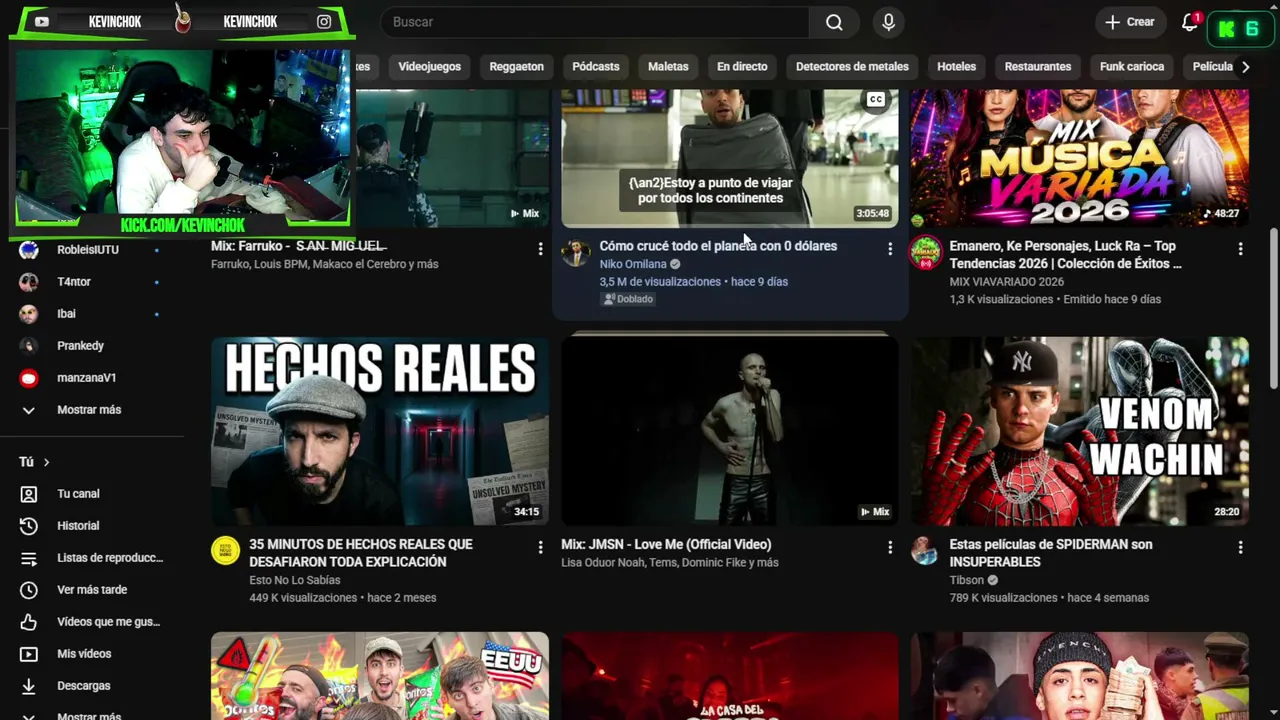
Task: Start voice search with the microphone icon
Action: pyautogui.click(x=888, y=22)
